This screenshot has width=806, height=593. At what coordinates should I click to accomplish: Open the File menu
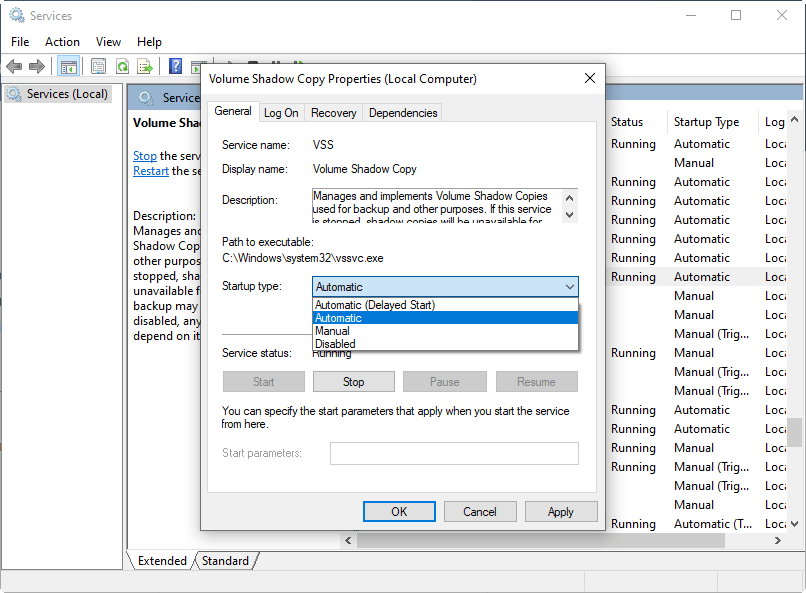(20, 42)
